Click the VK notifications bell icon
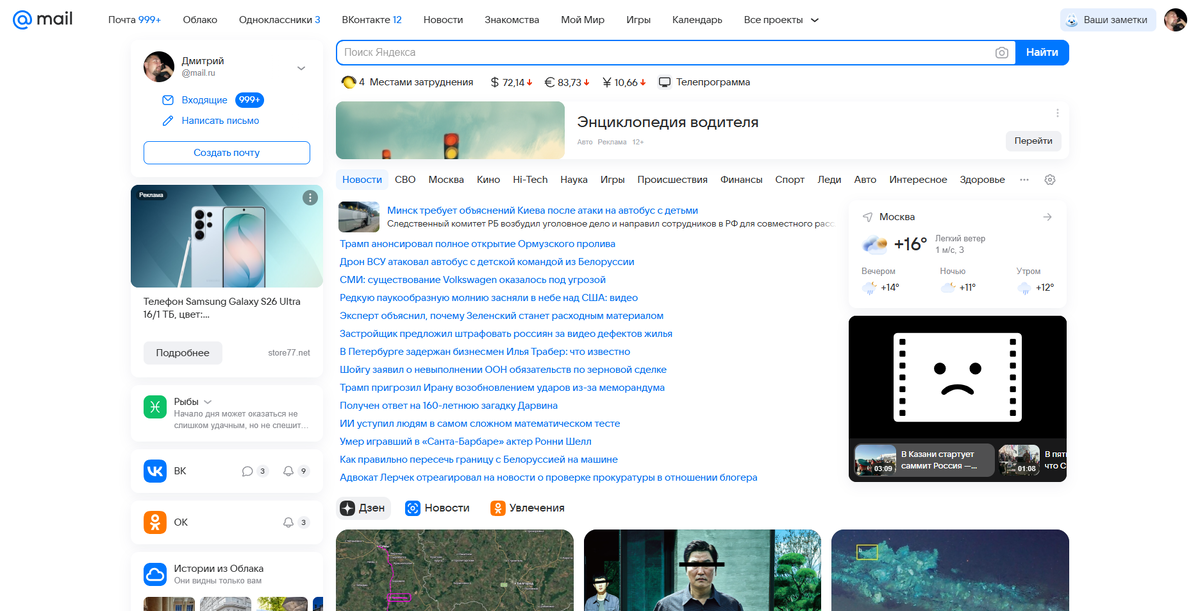This screenshot has width=1200, height=611. (288, 471)
